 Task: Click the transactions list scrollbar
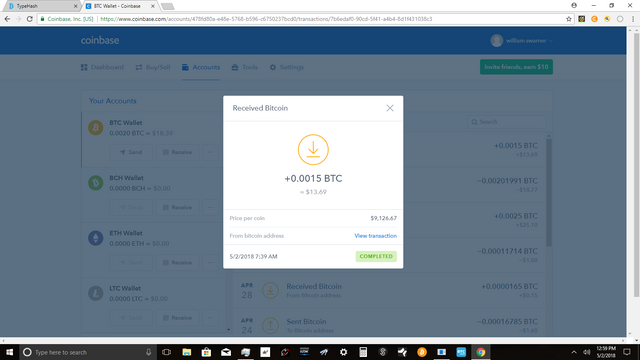[549, 193]
